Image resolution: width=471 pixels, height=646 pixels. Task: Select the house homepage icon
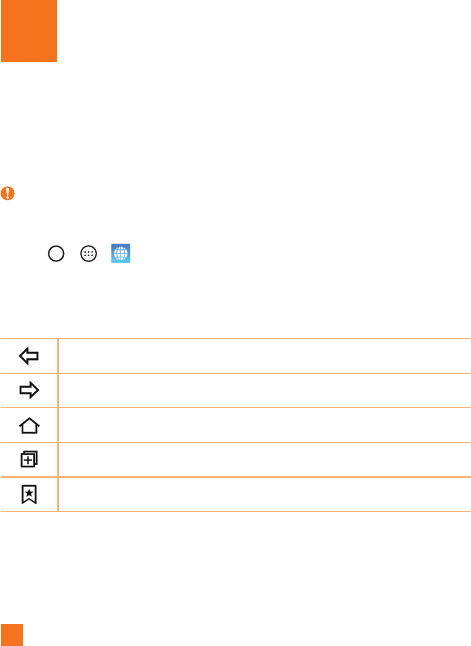(x=29, y=426)
